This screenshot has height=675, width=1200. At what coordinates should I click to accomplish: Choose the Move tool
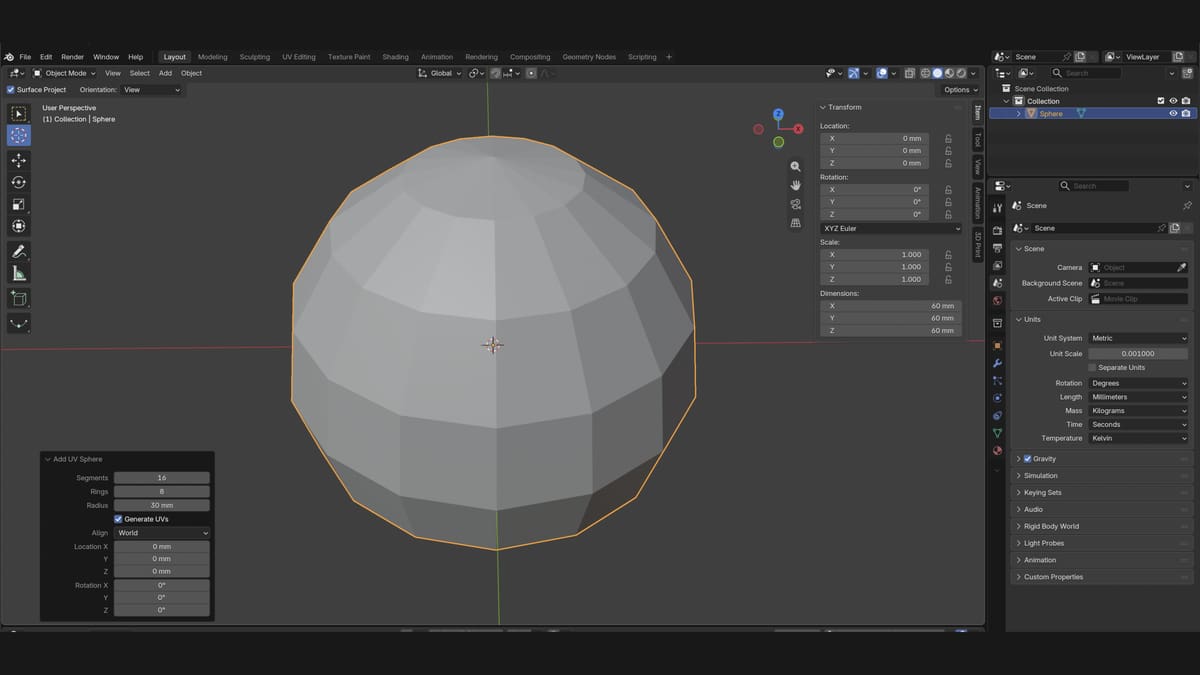click(19, 160)
